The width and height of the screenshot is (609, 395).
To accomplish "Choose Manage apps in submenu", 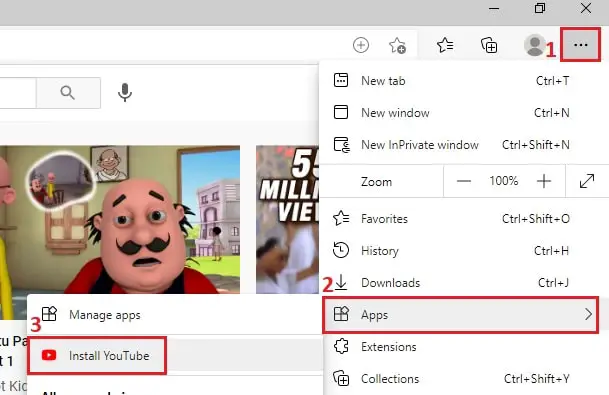I will (175, 314).
